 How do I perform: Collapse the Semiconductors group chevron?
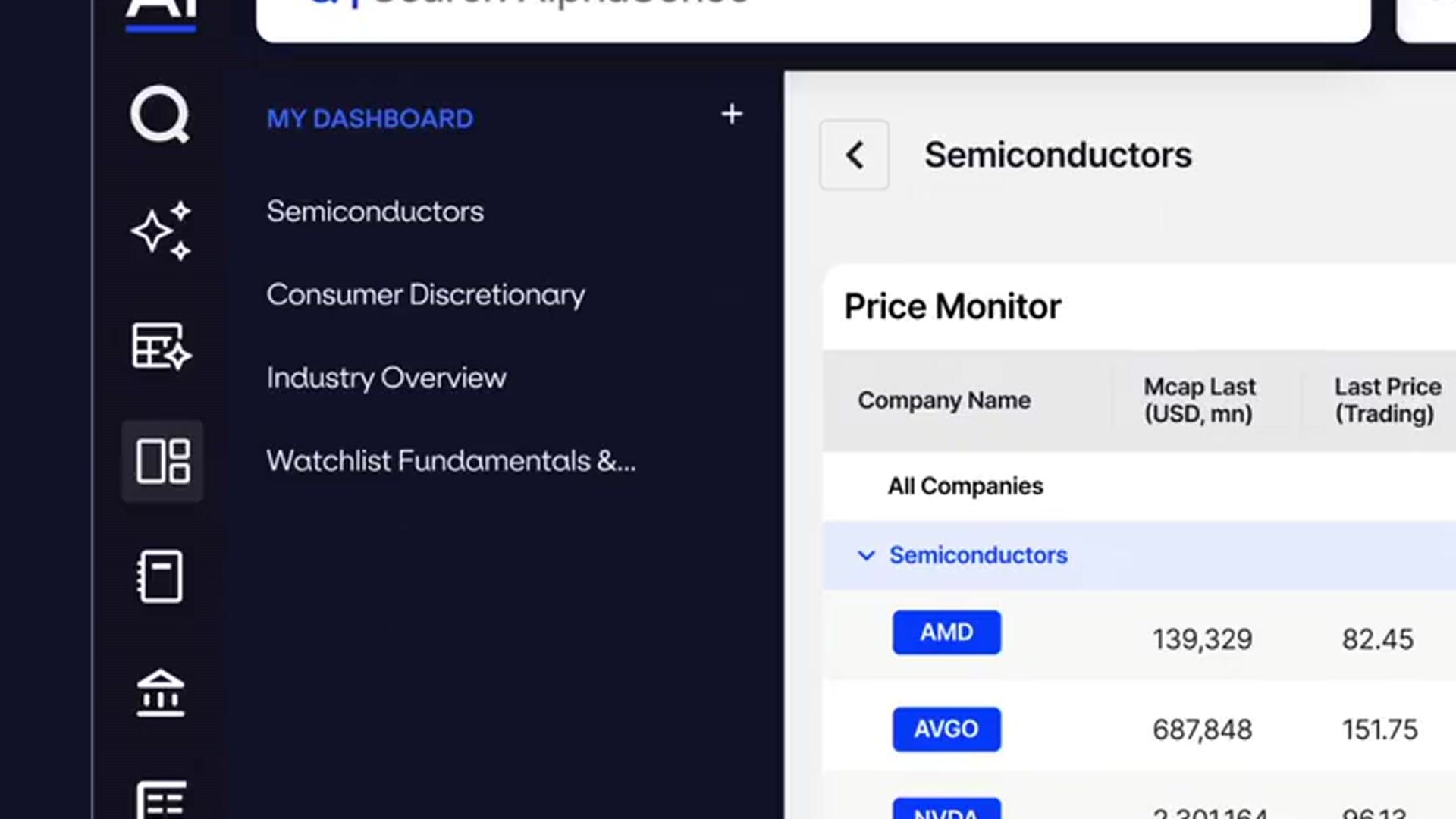pyautogui.click(x=866, y=556)
